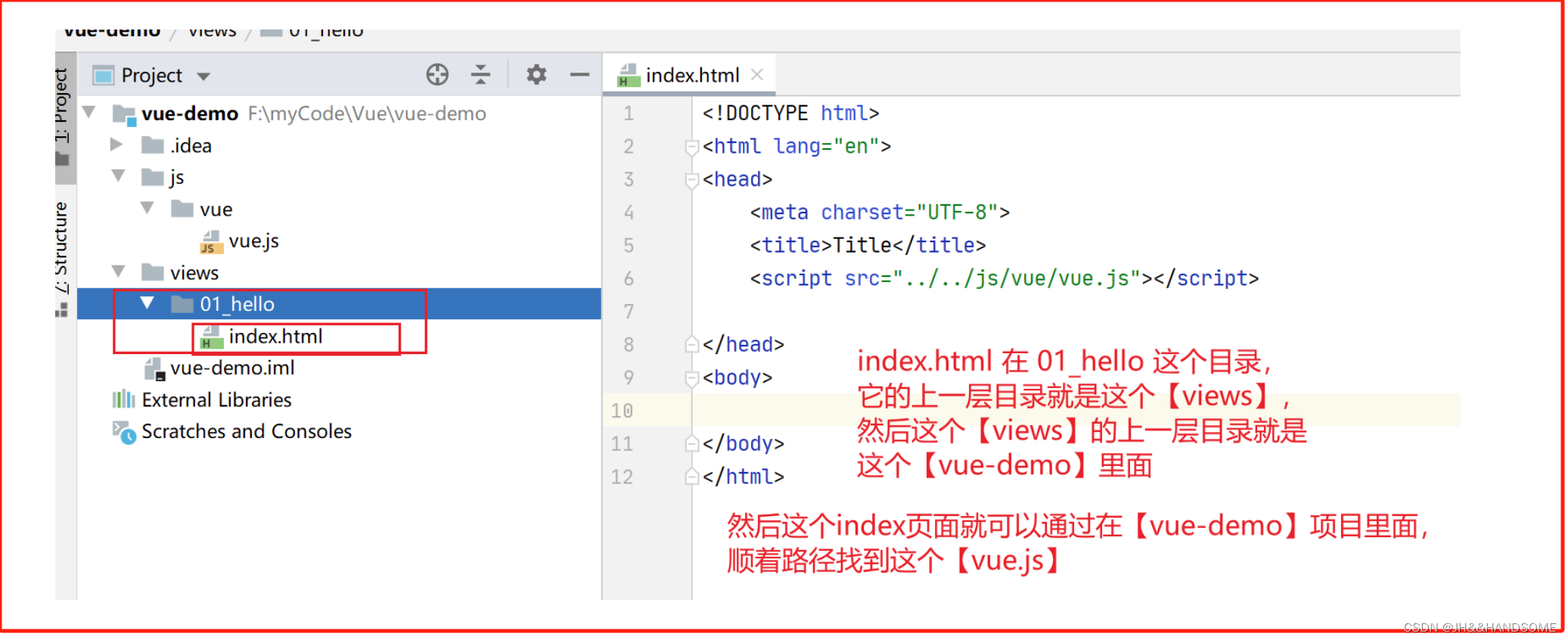Click the Project view window icon

103,76
